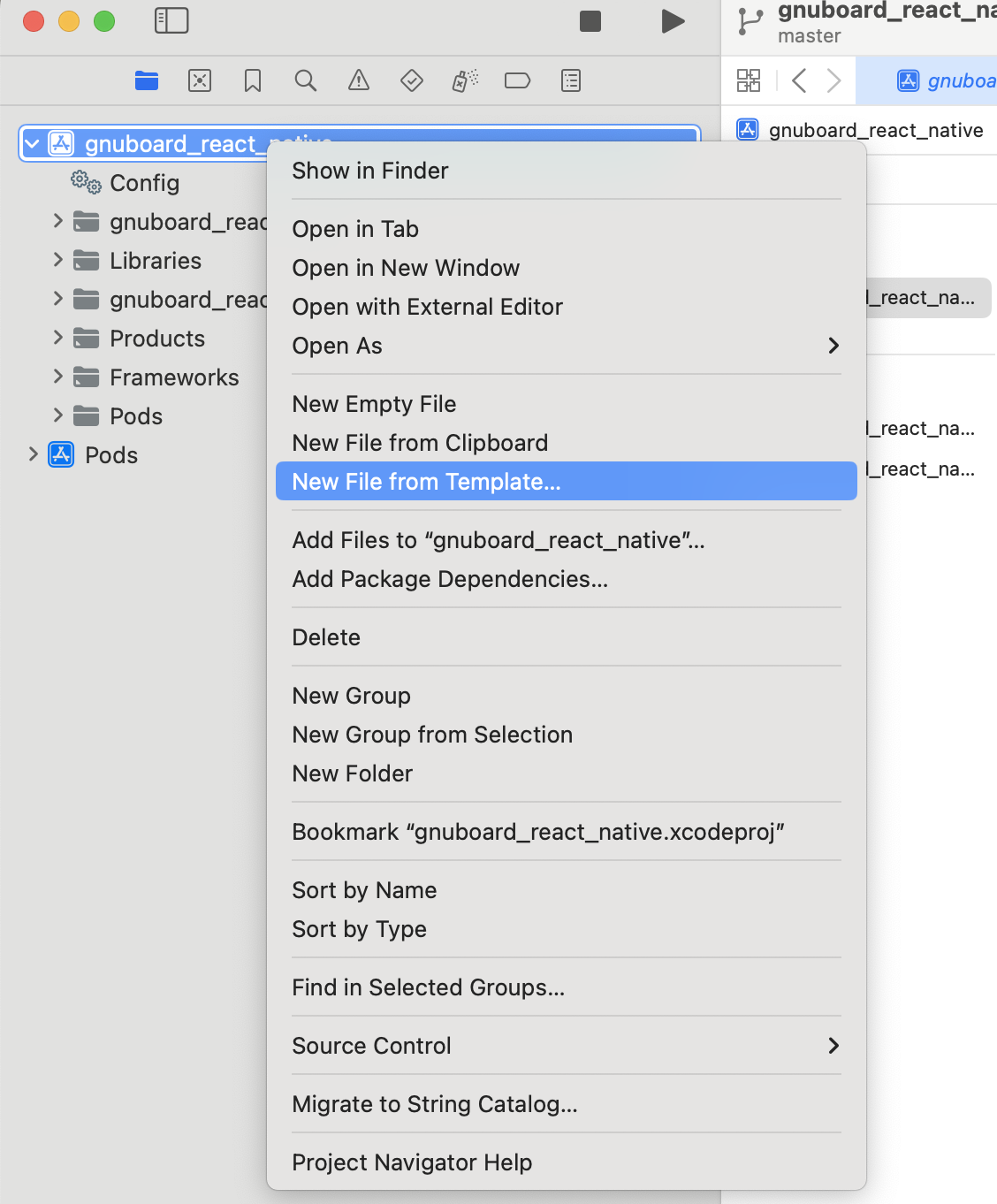
Task: Select New Empty File
Action: (x=567, y=404)
